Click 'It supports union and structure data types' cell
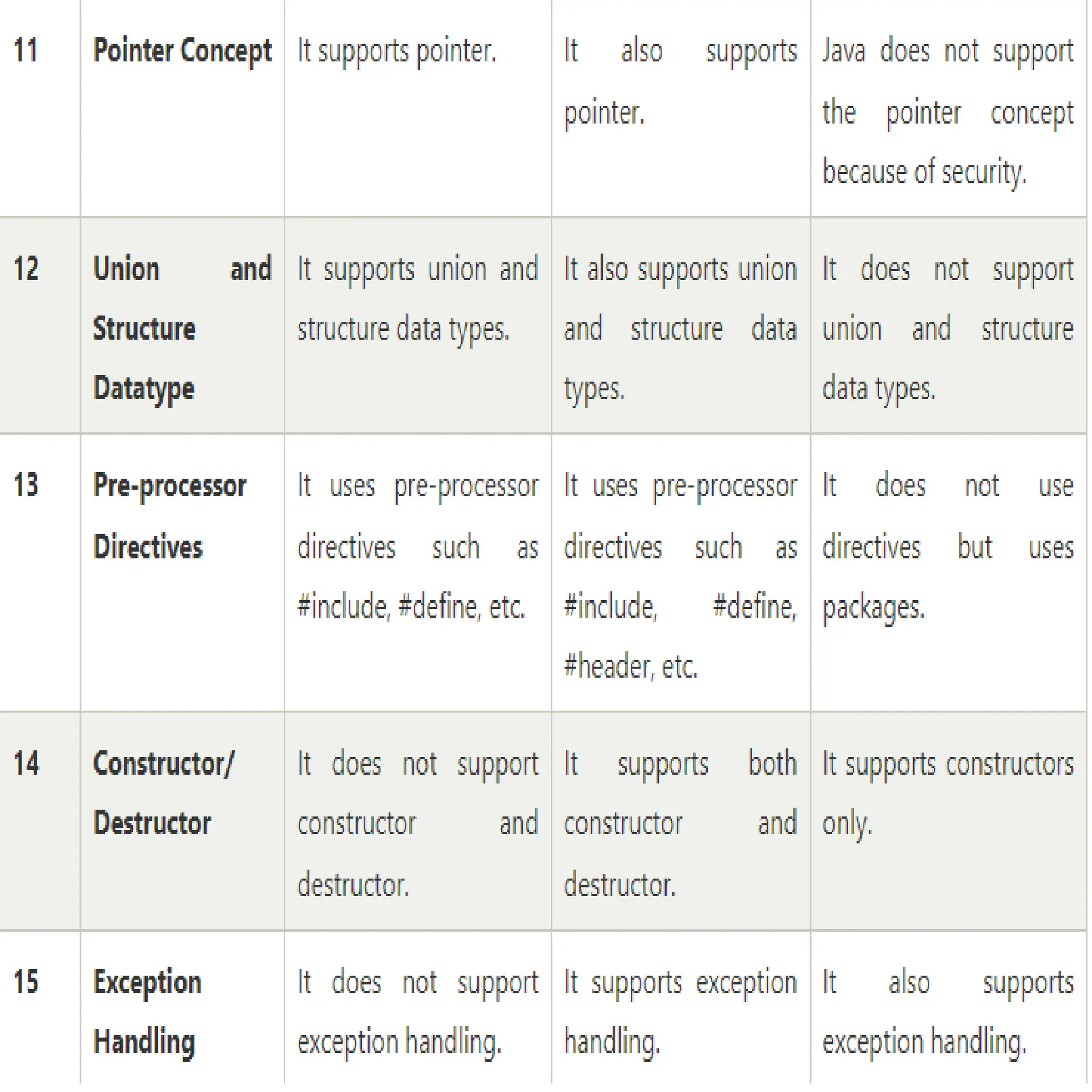This screenshot has width=1092, height=1092. (x=417, y=325)
